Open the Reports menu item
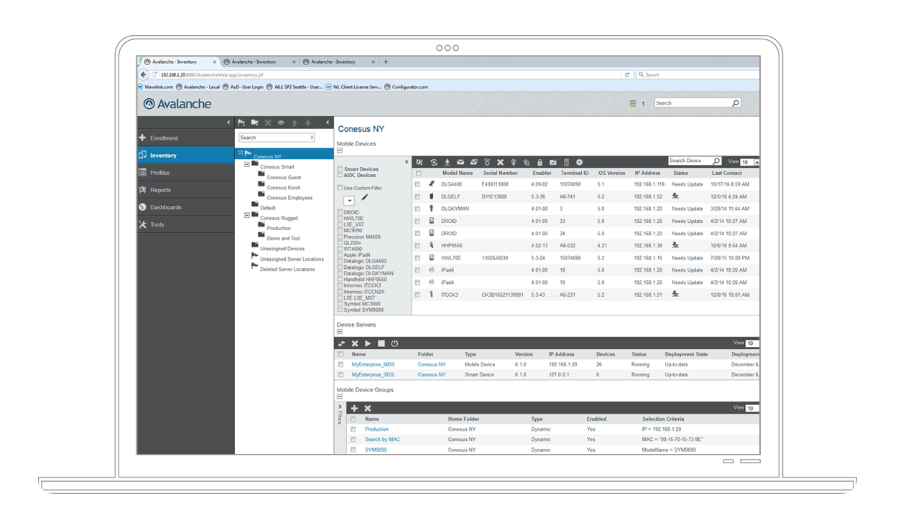Image resolution: width=902 pixels, height=506 pixels. [x=186, y=190]
